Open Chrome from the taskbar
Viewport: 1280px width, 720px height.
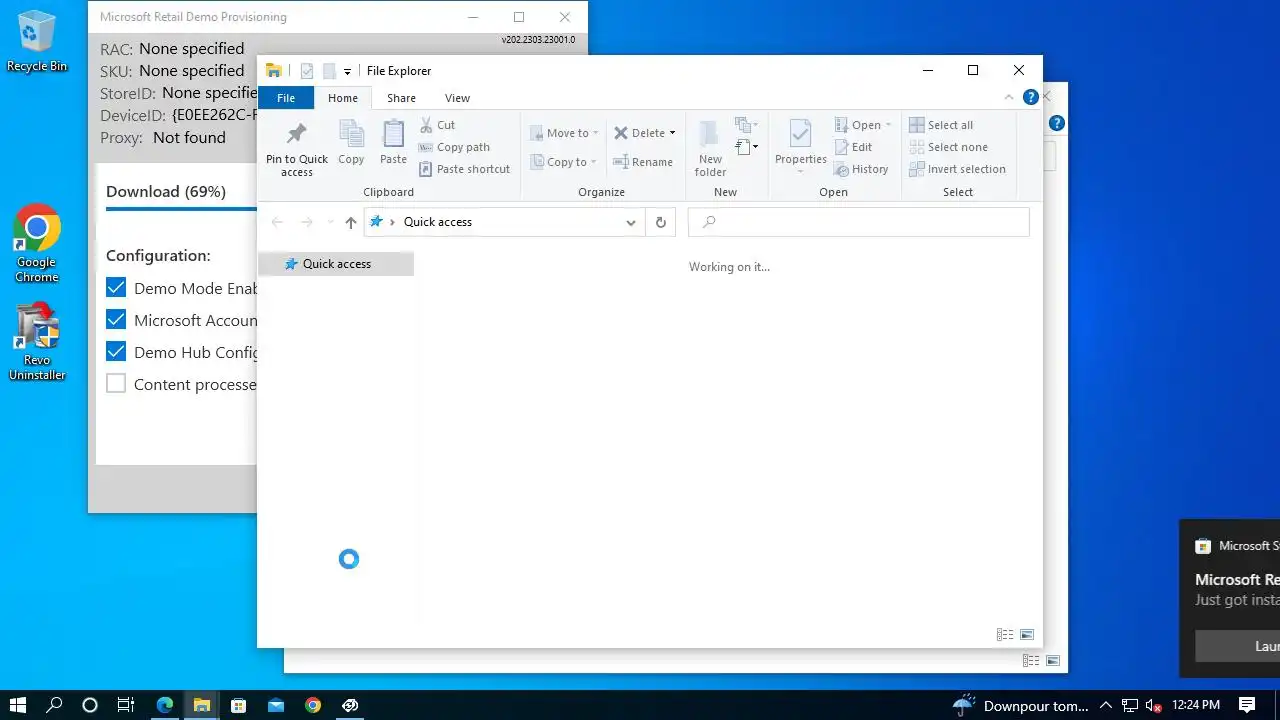(x=313, y=705)
